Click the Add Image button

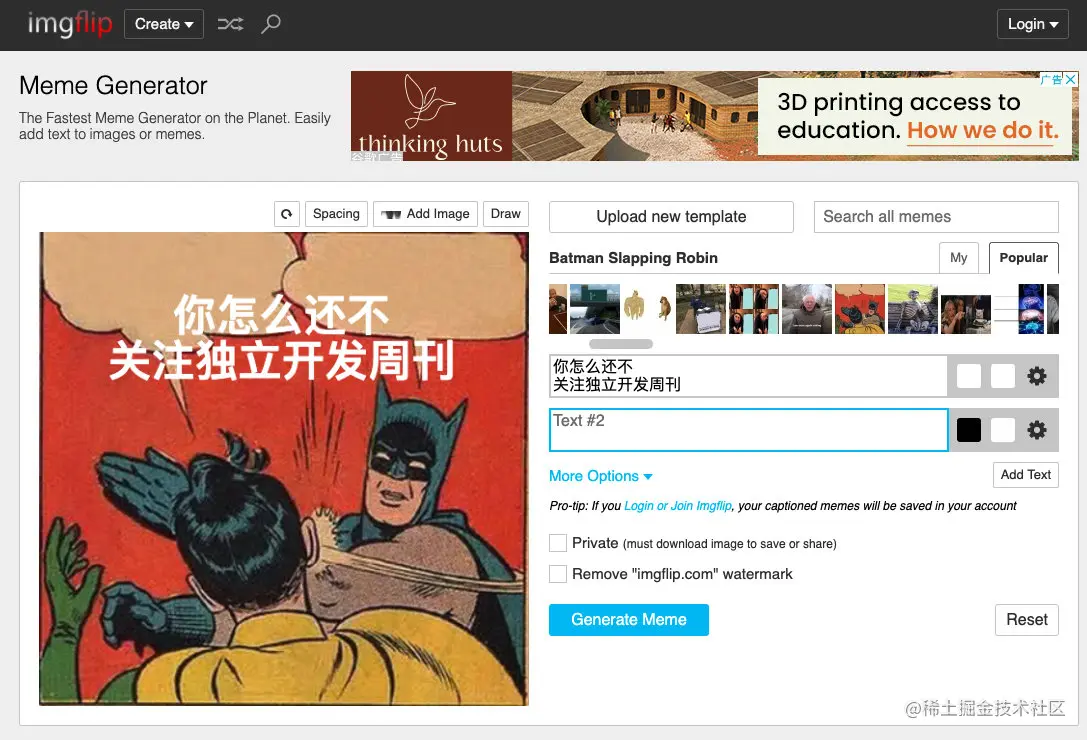coord(425,214)
